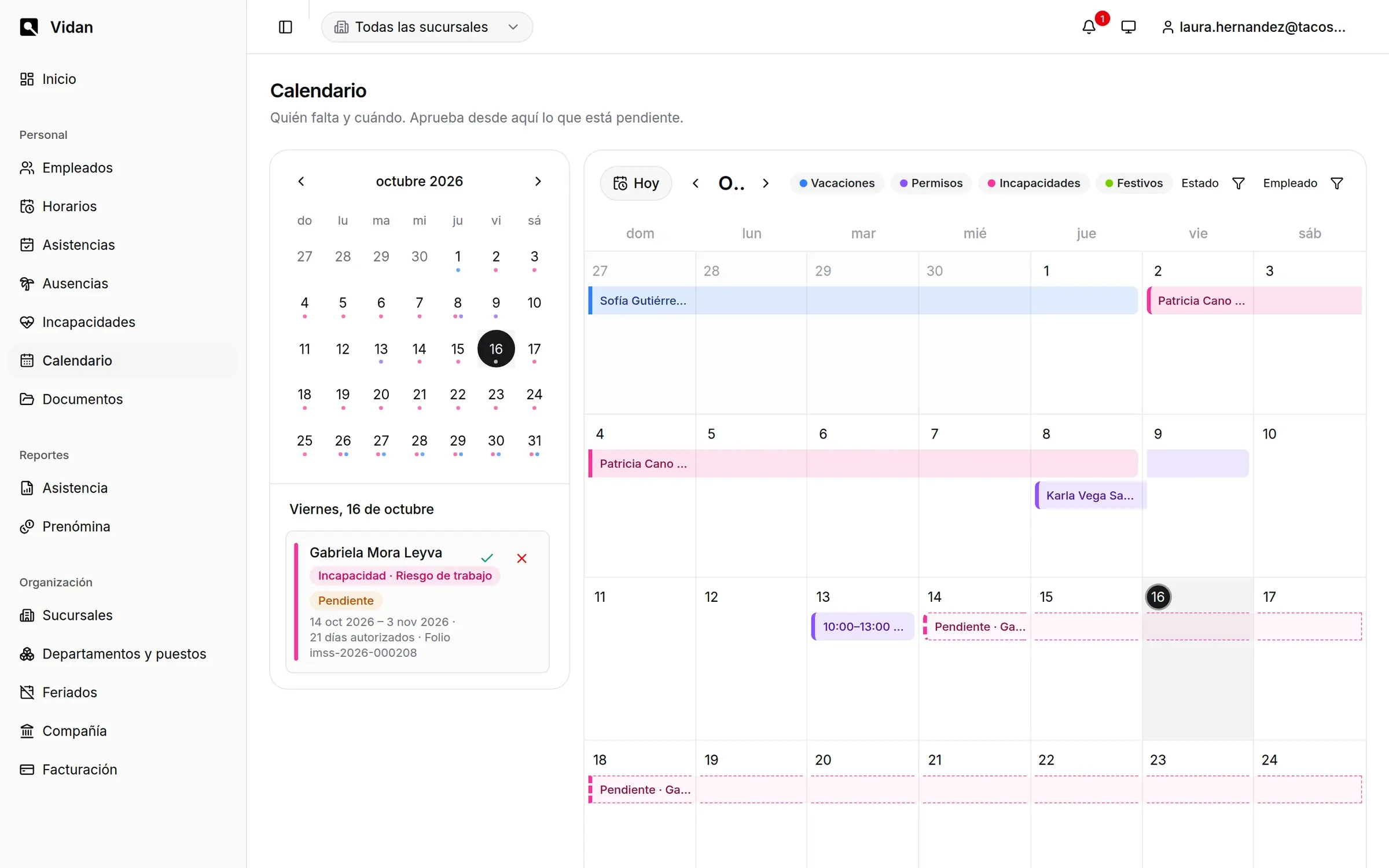Open Compañía settings

click(x=123, y=731)
